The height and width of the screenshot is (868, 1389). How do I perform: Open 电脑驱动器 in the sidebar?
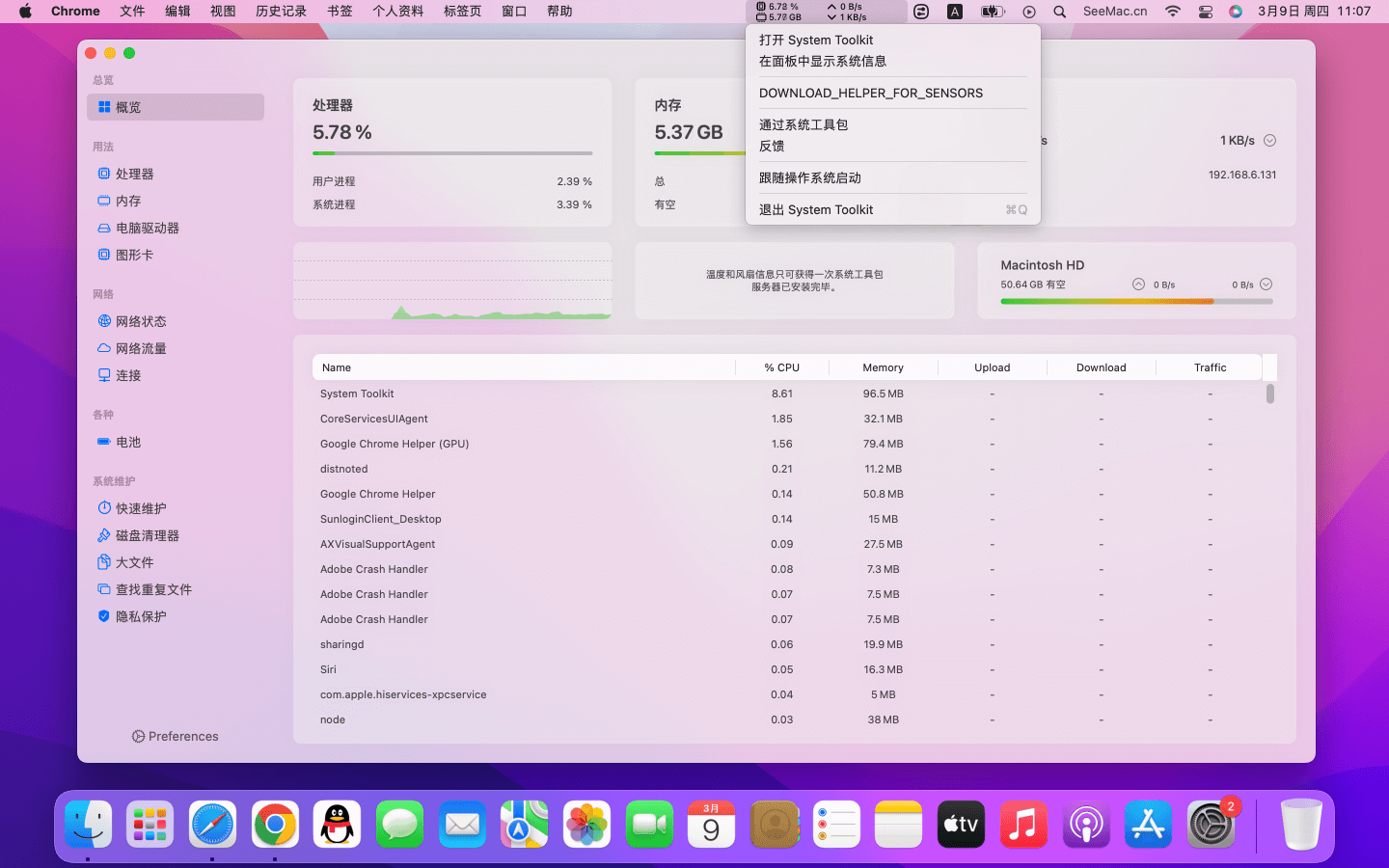pyautogui.click(x=147, y=228)
